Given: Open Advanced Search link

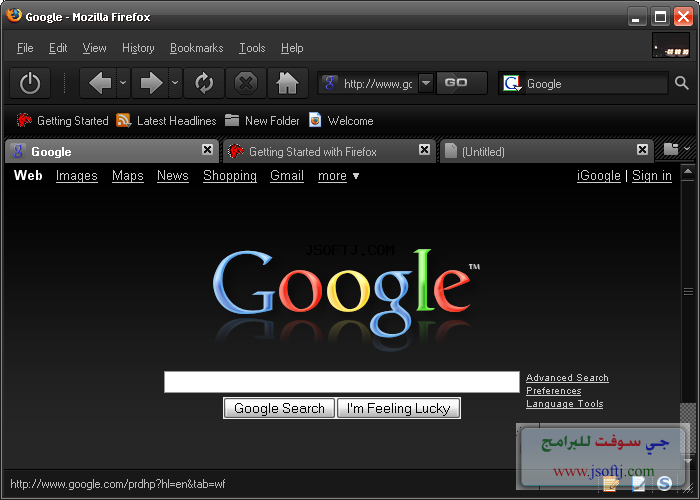Looking at the screenshot, I should point(567,378).
